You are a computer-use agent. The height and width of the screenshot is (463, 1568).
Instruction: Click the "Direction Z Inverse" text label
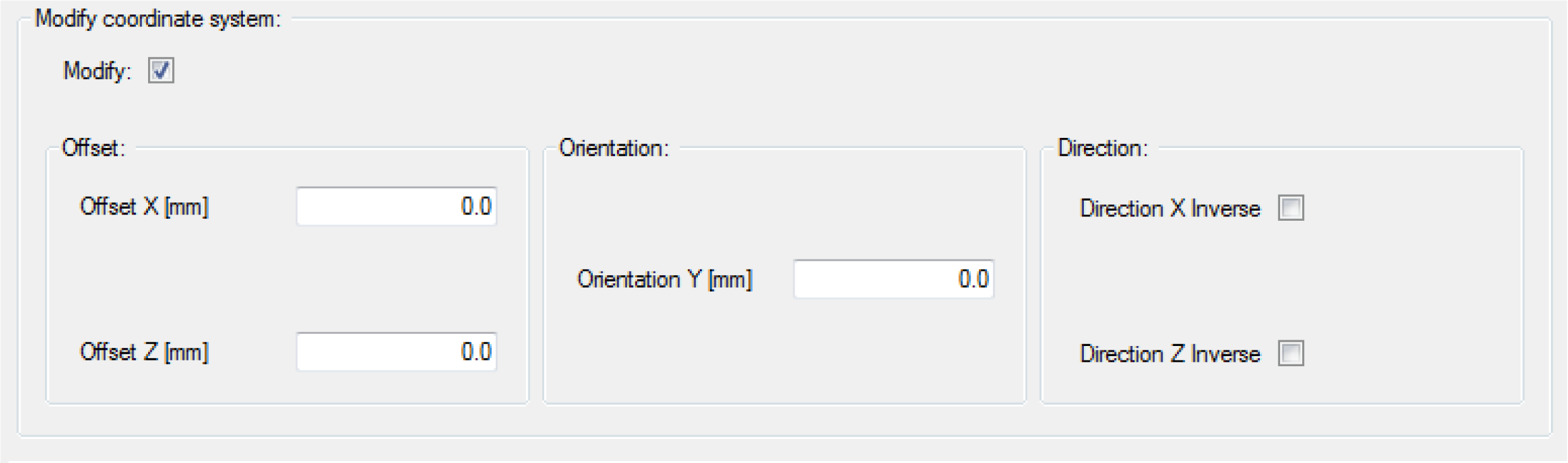coord(1169,354)
